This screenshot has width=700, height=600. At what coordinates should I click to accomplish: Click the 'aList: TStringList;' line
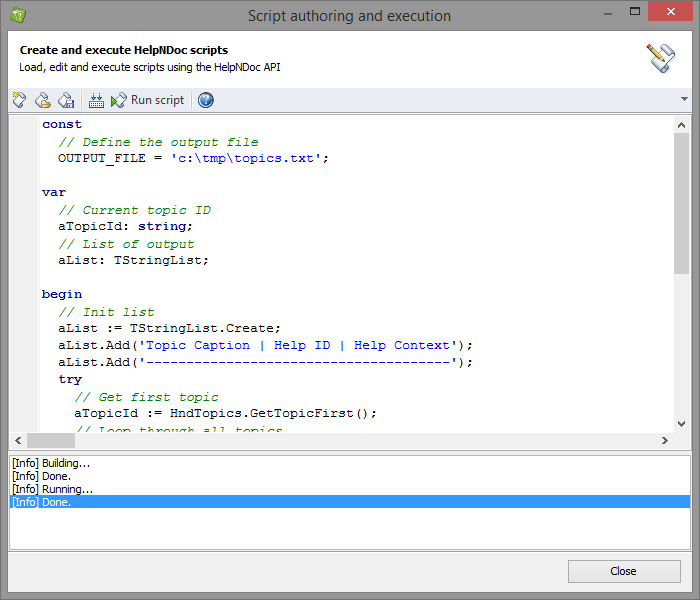(x=133, y=260)
